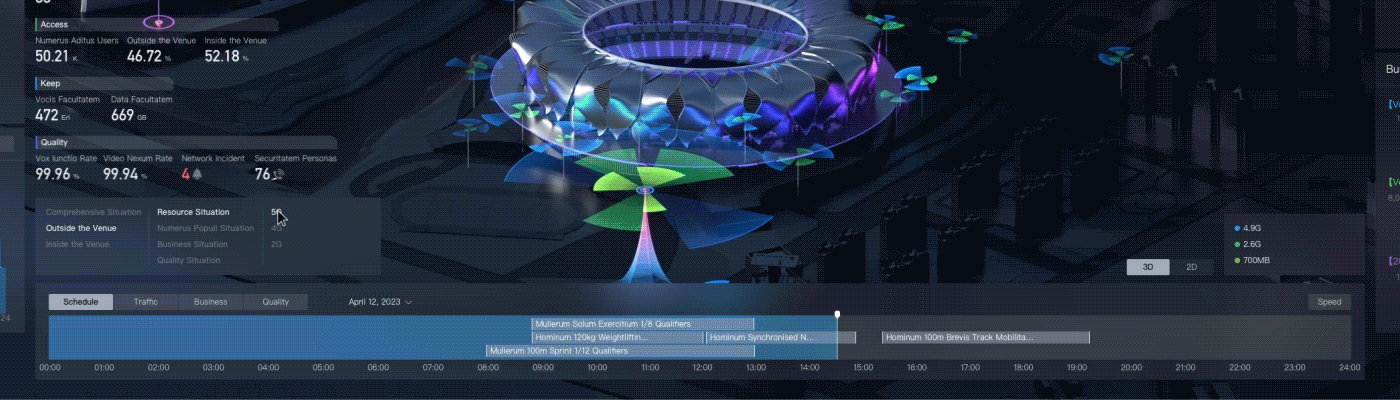Choose Quality Situation

pyautogui.click(x=189, y=260)
